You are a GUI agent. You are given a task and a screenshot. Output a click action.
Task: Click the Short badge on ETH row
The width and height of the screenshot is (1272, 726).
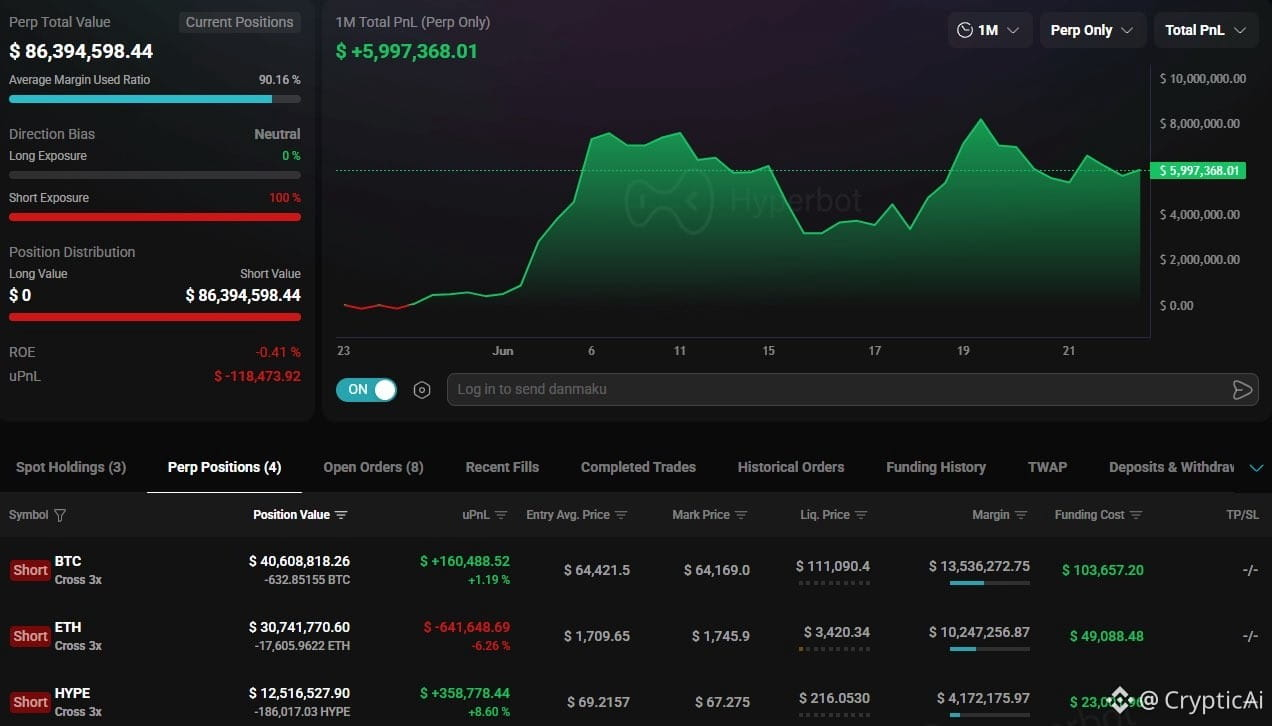[x=30, y=636]
